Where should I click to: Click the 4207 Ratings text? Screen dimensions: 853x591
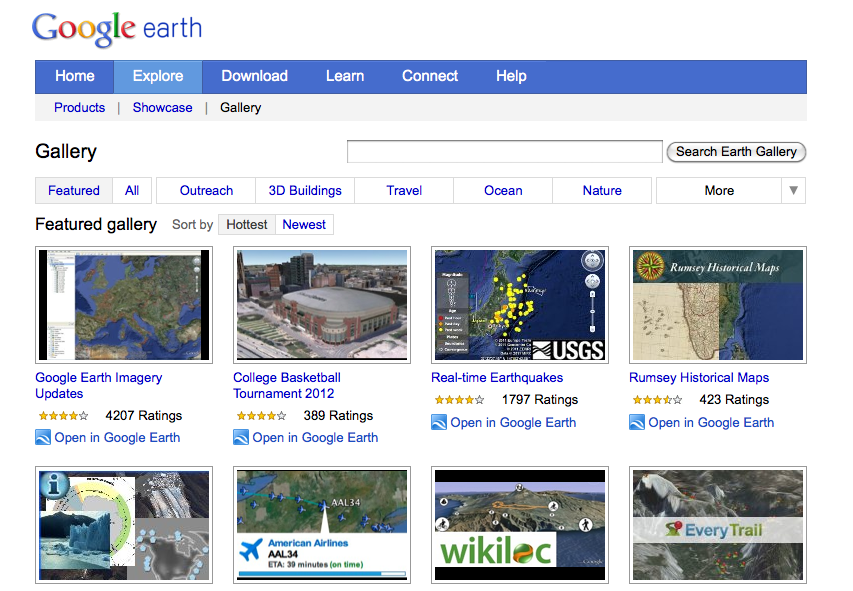click(144, 416)
